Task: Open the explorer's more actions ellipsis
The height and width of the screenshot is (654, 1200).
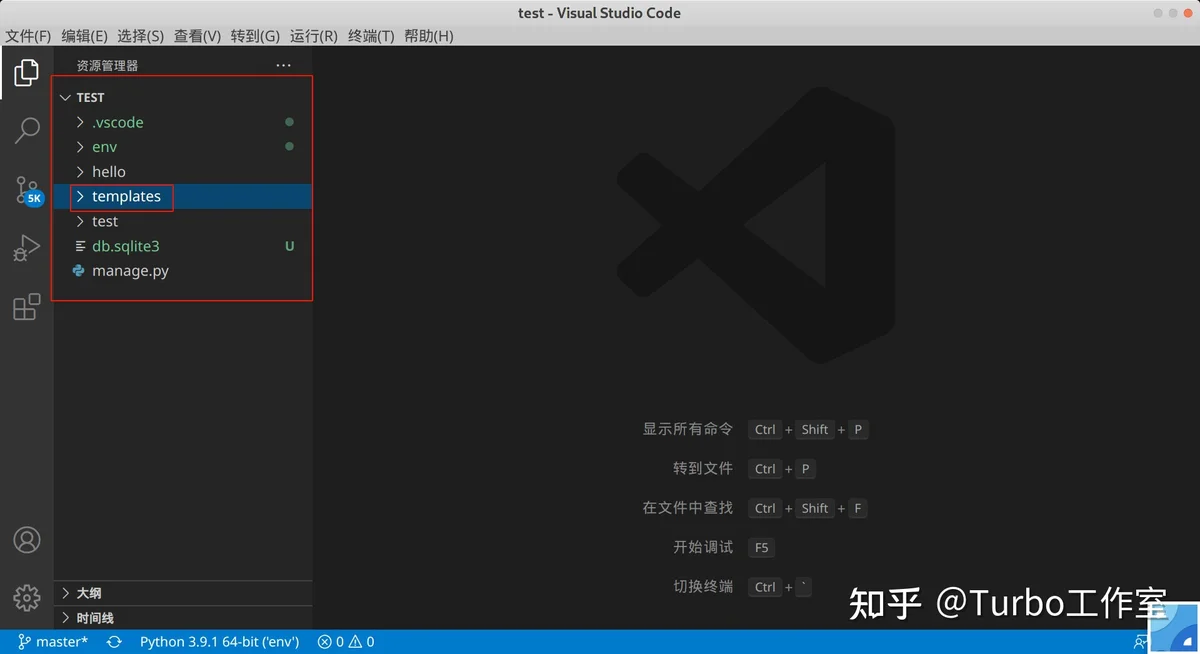Action: click(284, 66)
